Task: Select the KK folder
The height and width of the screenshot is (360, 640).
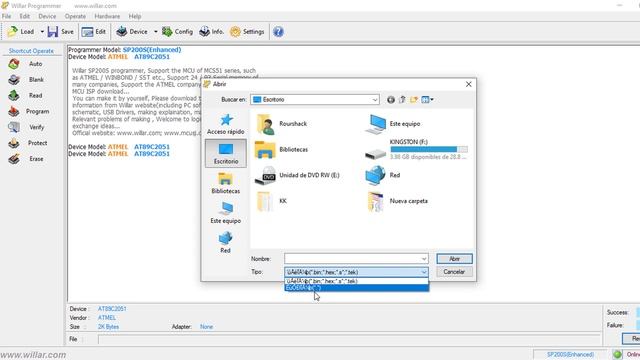Action: (272, 201)
